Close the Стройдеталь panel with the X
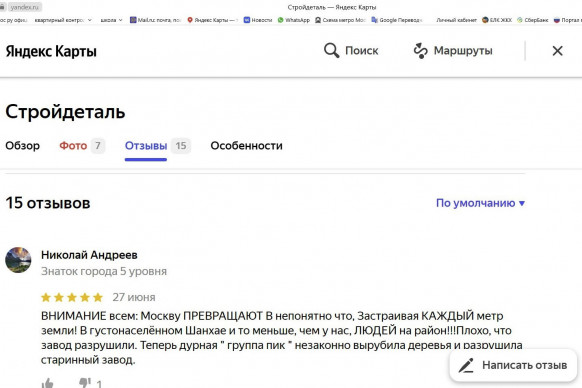 click(x=557, y=50)
